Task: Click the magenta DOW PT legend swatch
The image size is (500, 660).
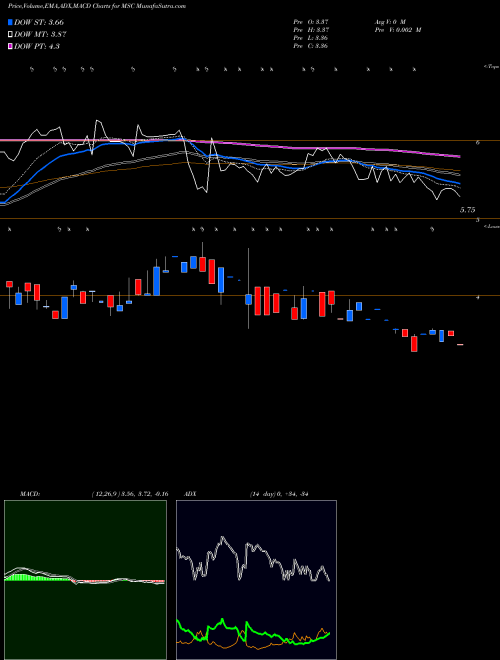Action: [x=11, y=47]
